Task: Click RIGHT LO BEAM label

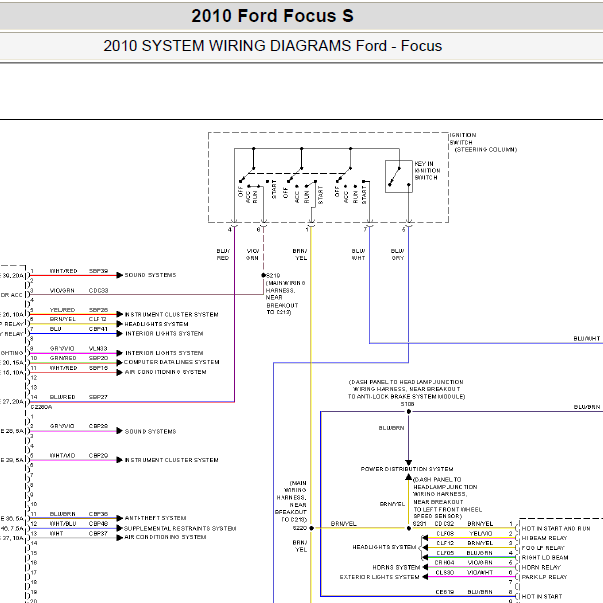Action: (x=545, y=558)
